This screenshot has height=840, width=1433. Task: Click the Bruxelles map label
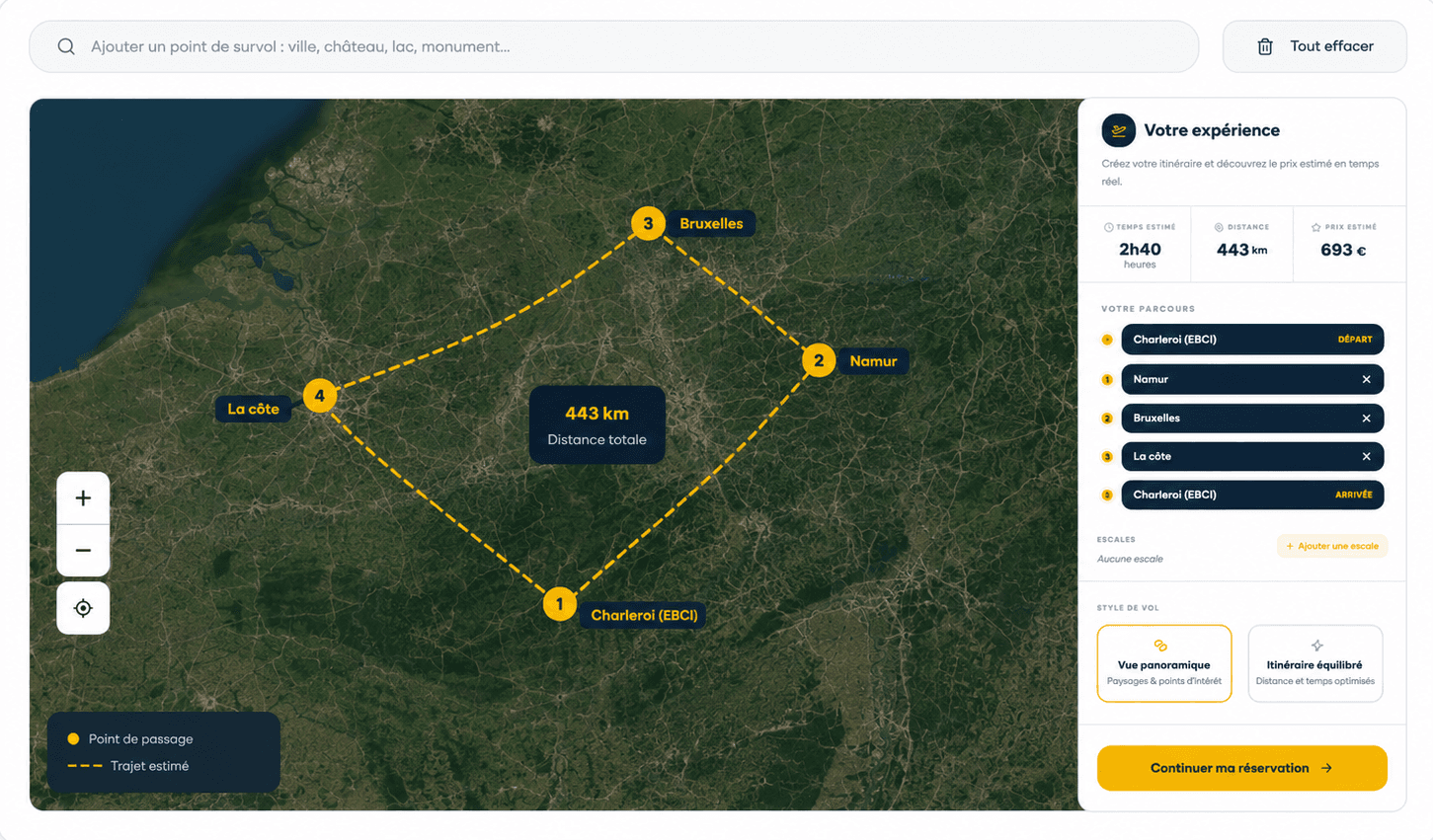pos(711,224)
